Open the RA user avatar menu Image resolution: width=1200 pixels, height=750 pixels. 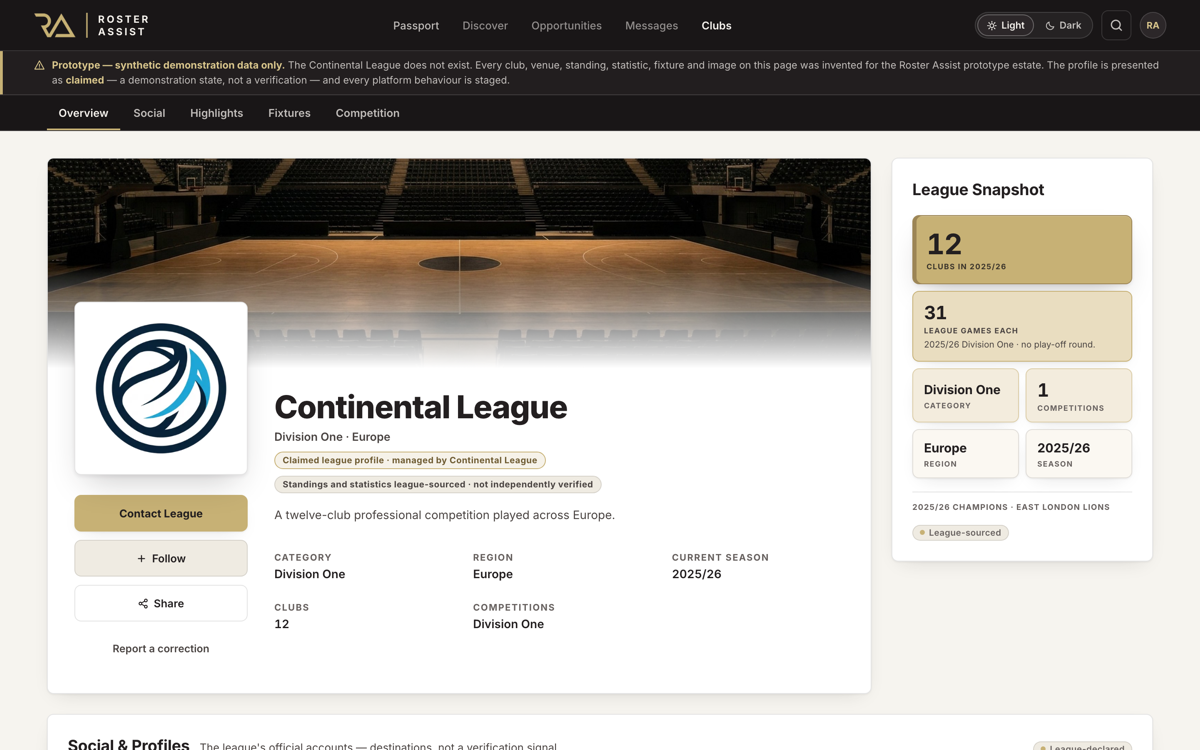[x=1153, y=25]
